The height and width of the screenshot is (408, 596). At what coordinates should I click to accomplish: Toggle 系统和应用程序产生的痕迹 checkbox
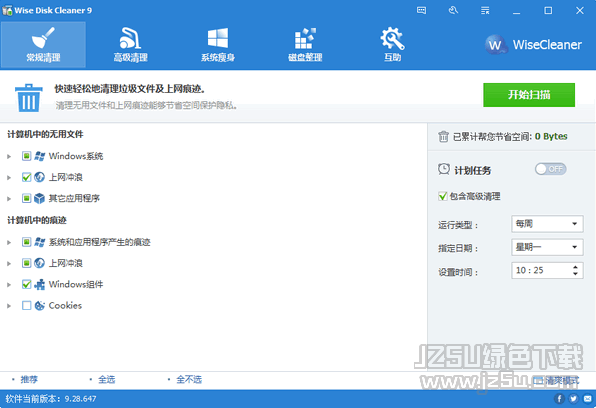[26, 242]
